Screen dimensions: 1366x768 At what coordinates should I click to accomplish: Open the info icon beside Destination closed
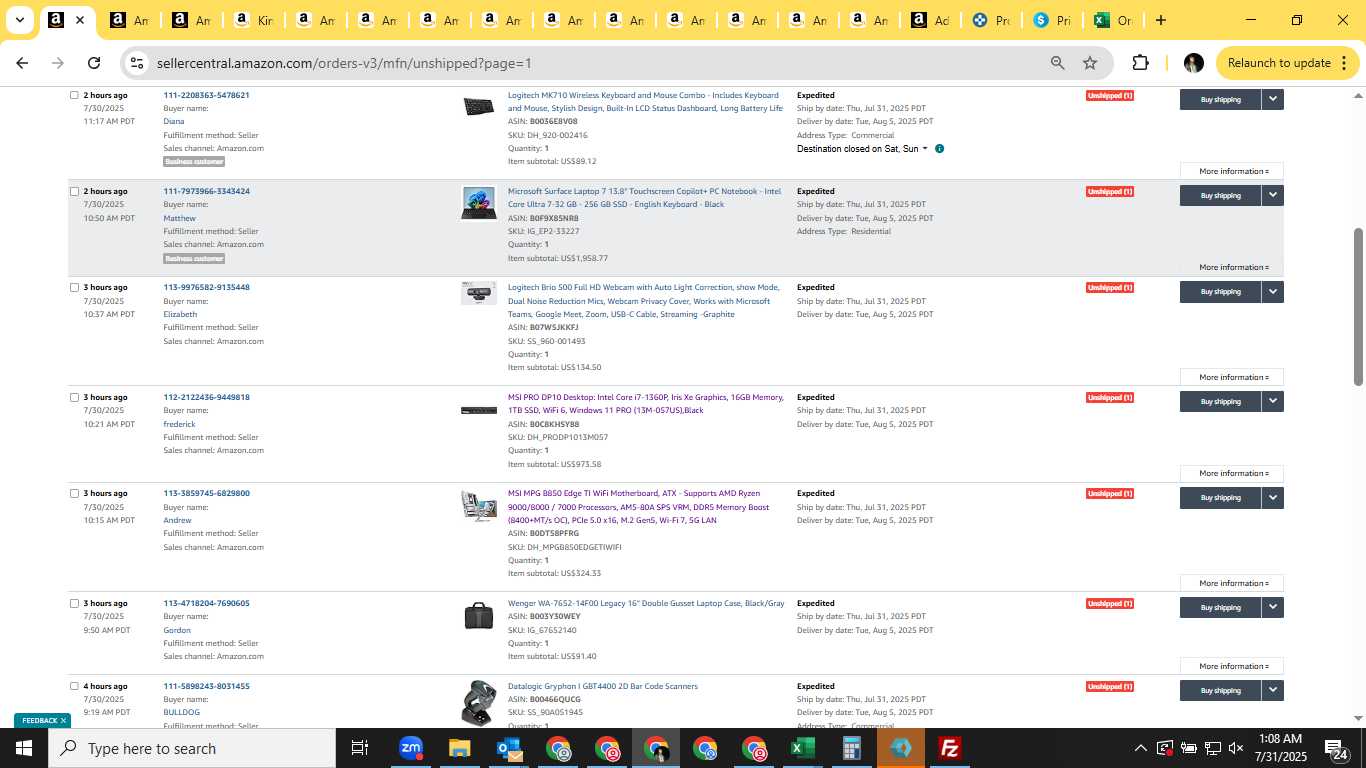tap(939, 149)
